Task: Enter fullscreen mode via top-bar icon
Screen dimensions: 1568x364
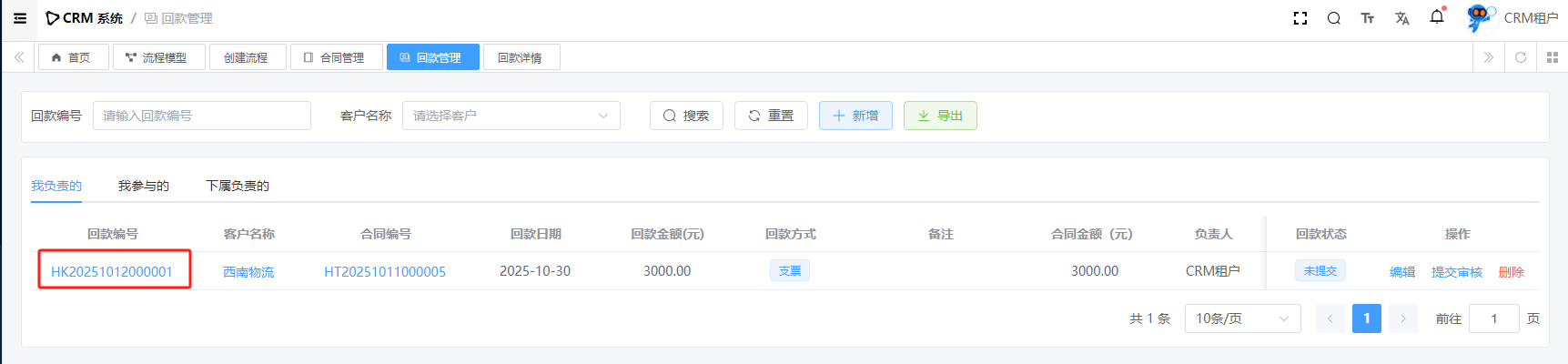Action: [x=1300, y=18]
